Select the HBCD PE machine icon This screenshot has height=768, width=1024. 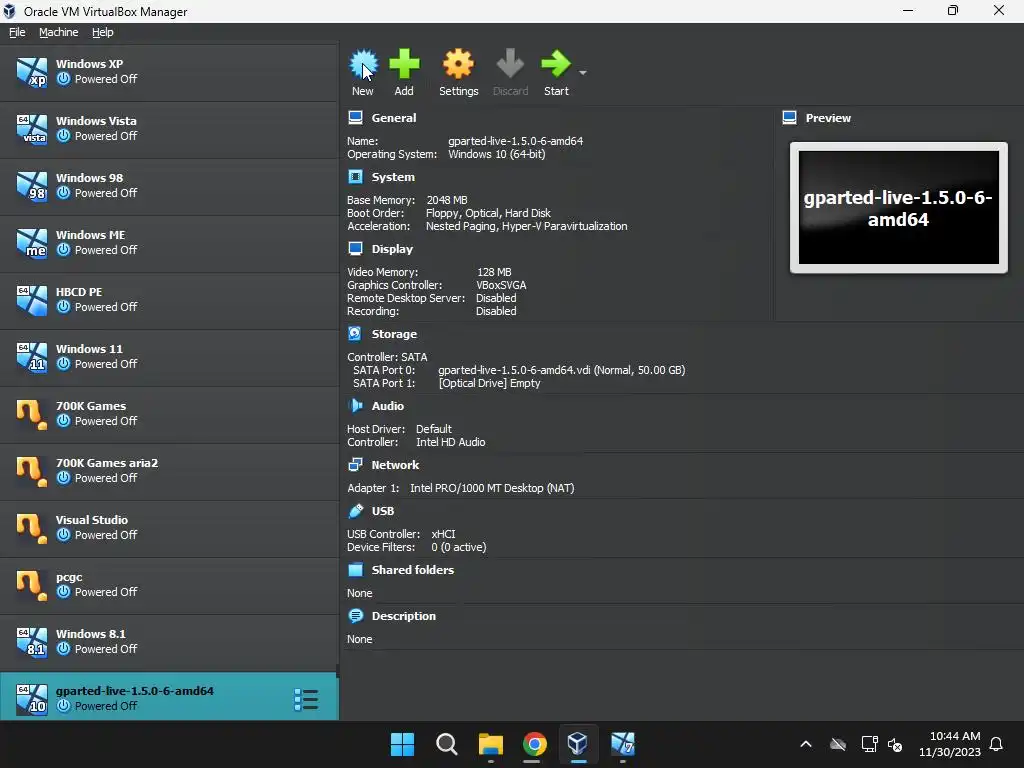click(x=31, y=300)
